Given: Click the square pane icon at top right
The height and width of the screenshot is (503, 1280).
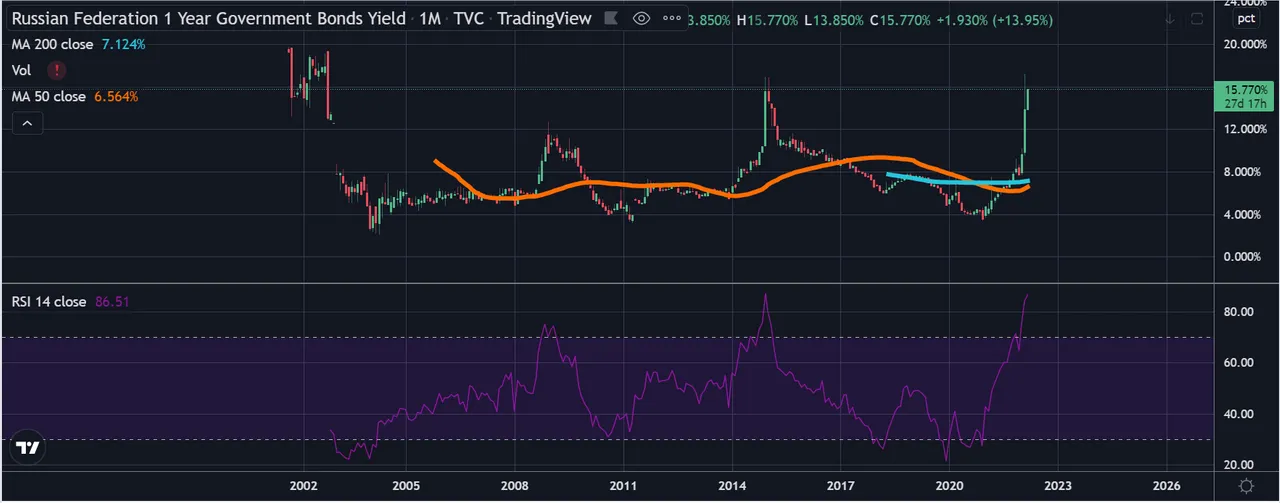Looking at the screenshot, I should (x=1197, y=19).
